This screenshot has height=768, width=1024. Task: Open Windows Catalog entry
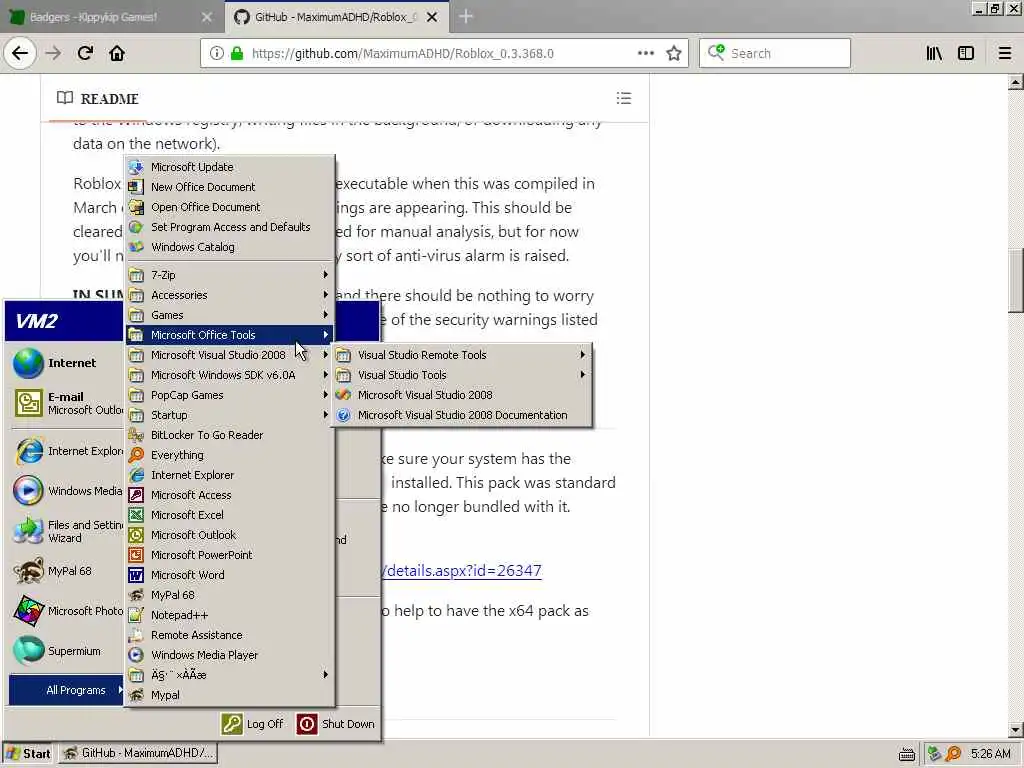click(x=231, y=247)
